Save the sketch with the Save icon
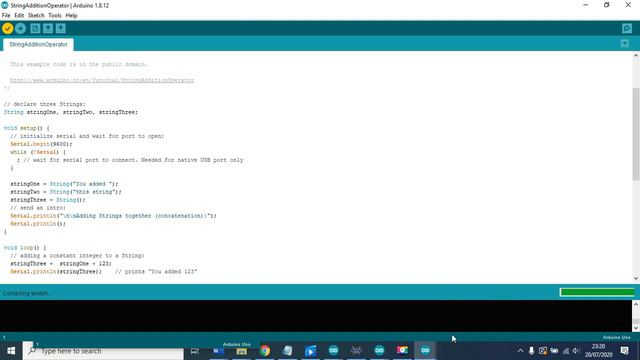The height and width of the screenshot is (360, 640). 61,29
